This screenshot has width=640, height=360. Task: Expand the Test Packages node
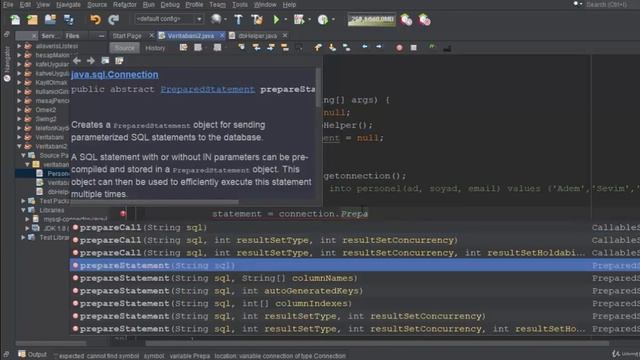coord(23,201)
